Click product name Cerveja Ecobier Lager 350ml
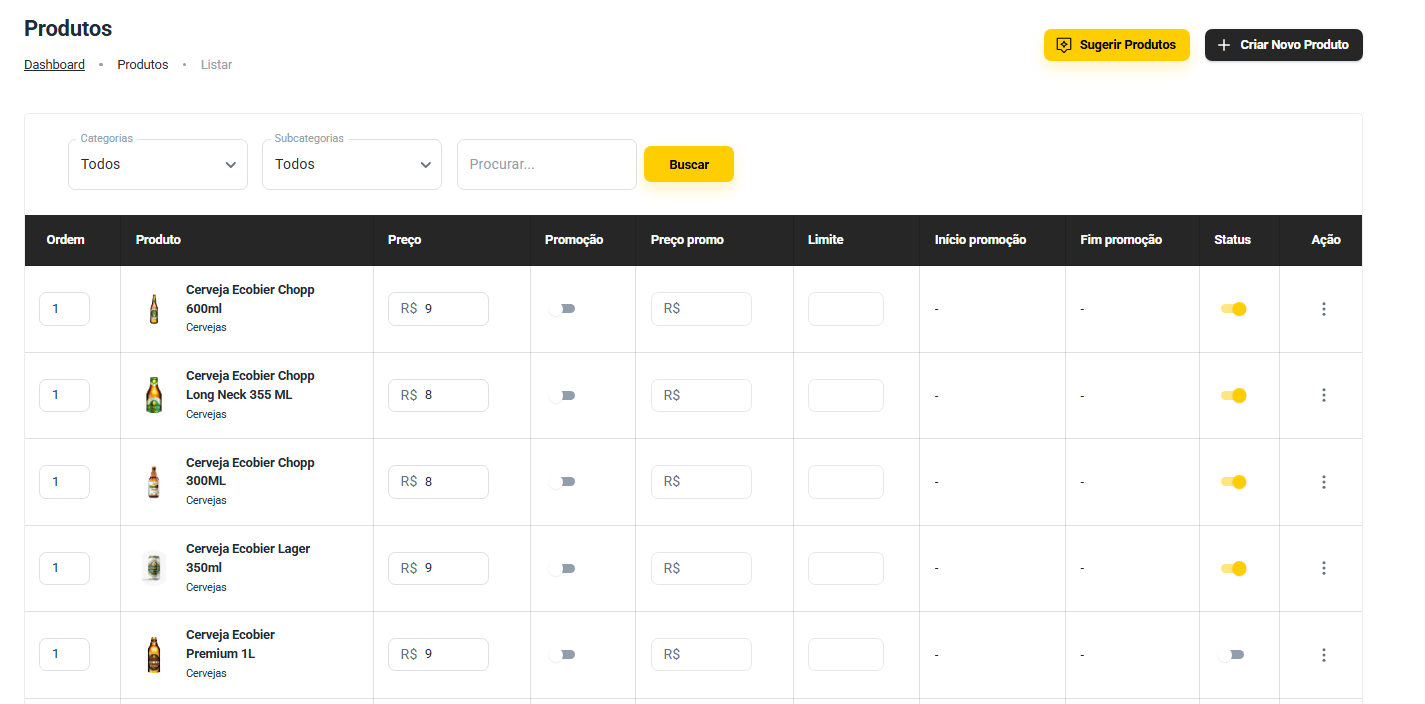This screenshot has width=1425, height=704. pos(248,558)
